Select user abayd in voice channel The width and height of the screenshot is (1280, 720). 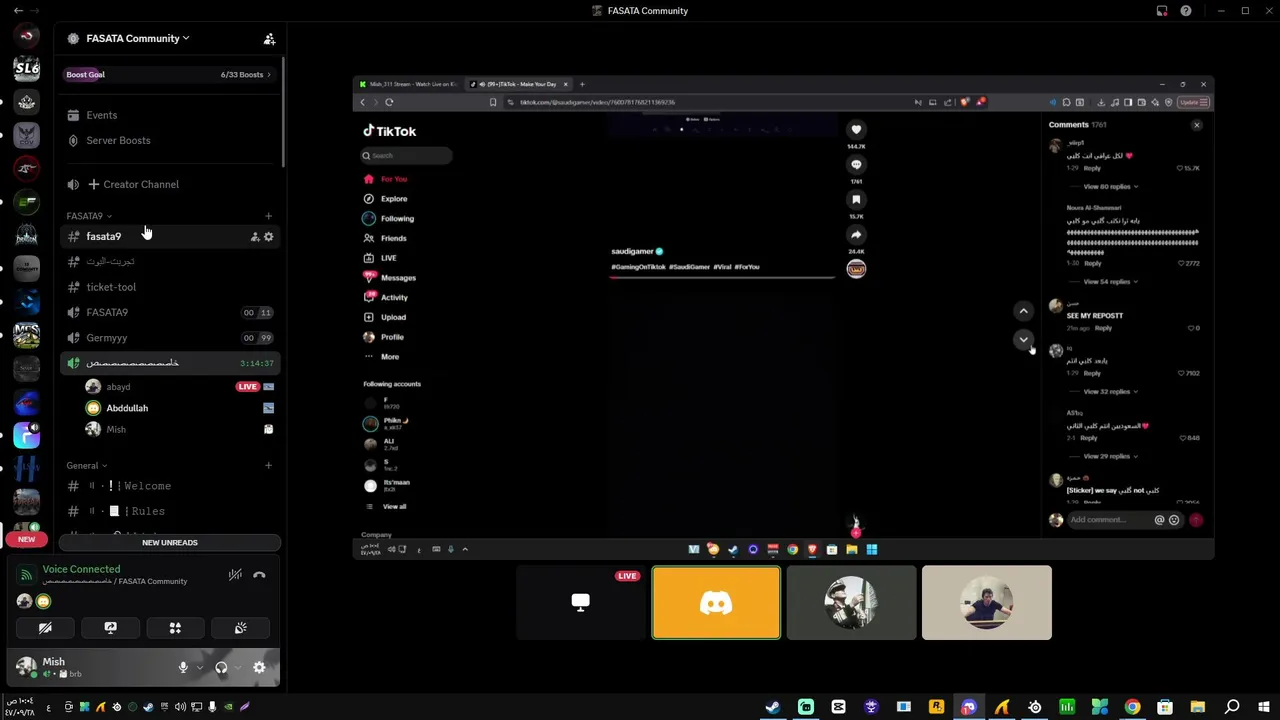point(118,387)
